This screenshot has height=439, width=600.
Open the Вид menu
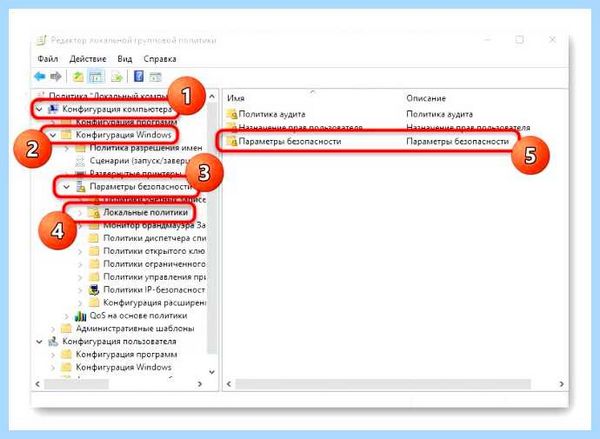click(x=124, y=59)
